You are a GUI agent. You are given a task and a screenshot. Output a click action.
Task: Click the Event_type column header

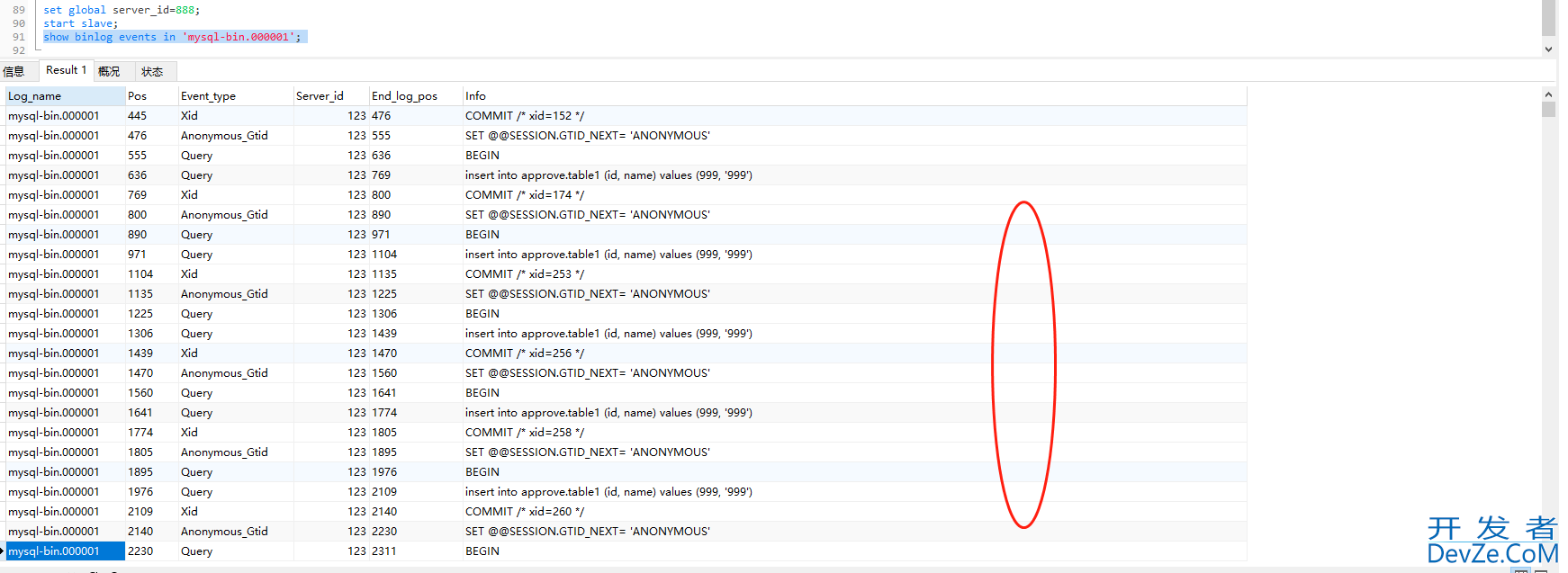236,96
